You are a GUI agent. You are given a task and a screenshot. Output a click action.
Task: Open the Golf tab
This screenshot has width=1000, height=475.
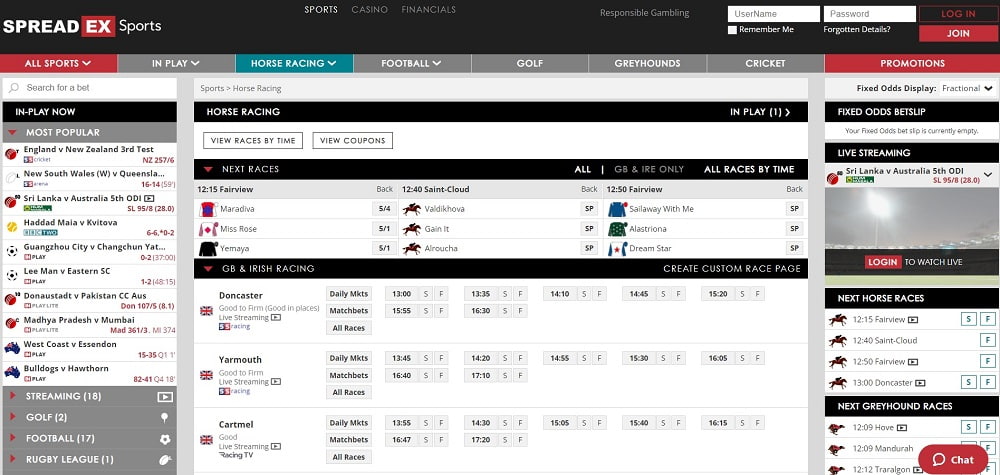tap(530, 63)
